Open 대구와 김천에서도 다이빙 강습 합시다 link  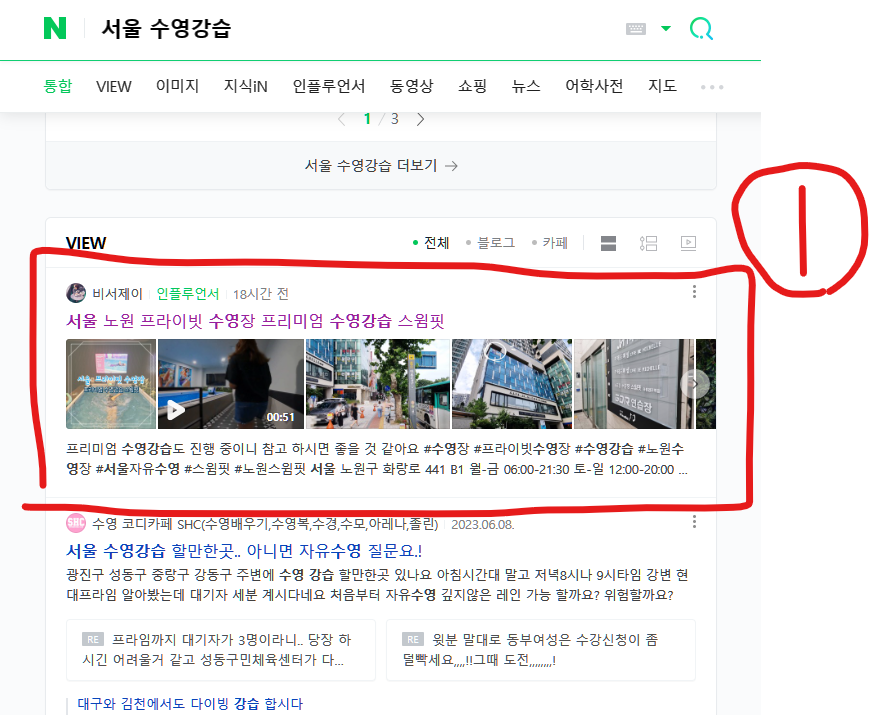190,704
